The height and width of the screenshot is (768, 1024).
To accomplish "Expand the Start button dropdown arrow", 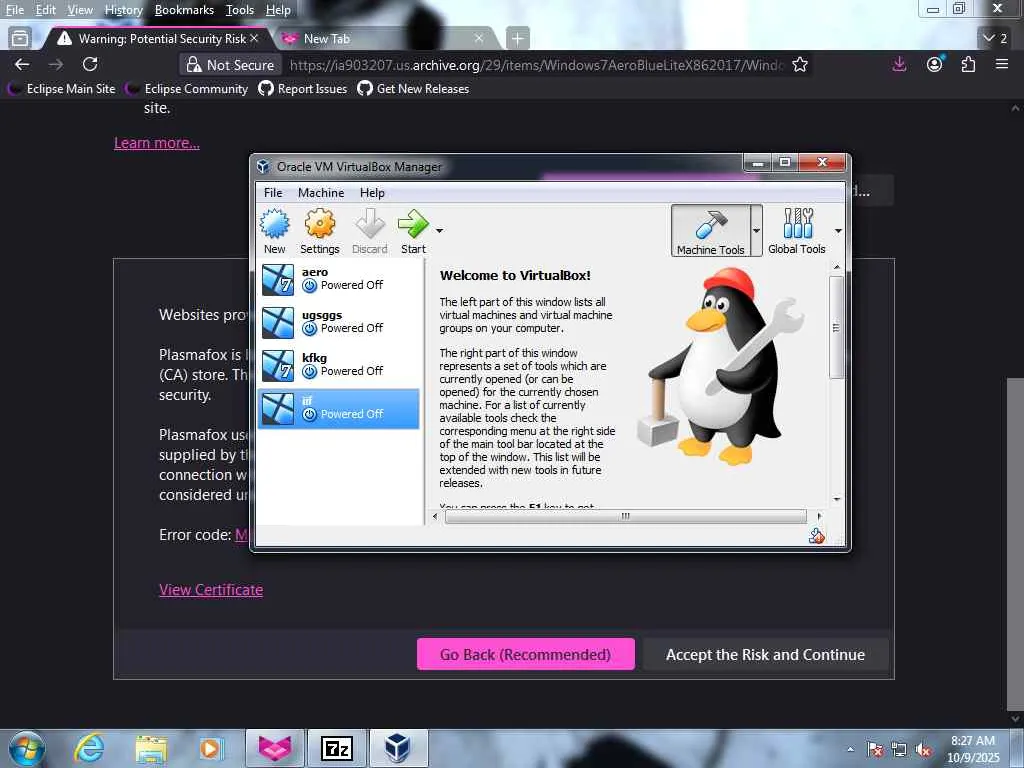I will click(x=440, y=231).
